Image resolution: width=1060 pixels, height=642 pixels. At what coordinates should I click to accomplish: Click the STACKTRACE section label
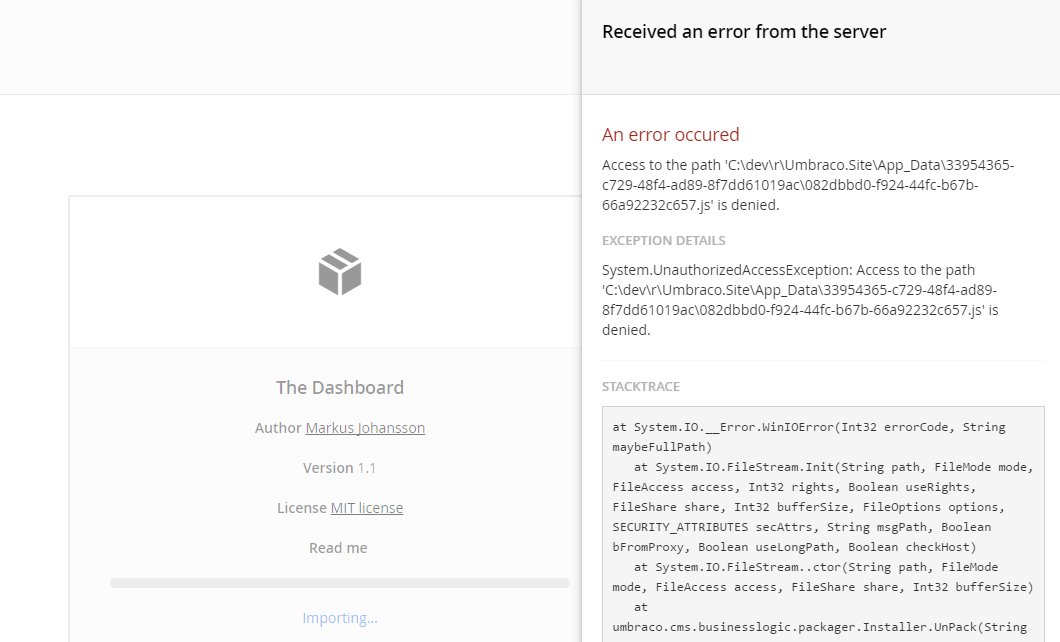pos(641,387)
